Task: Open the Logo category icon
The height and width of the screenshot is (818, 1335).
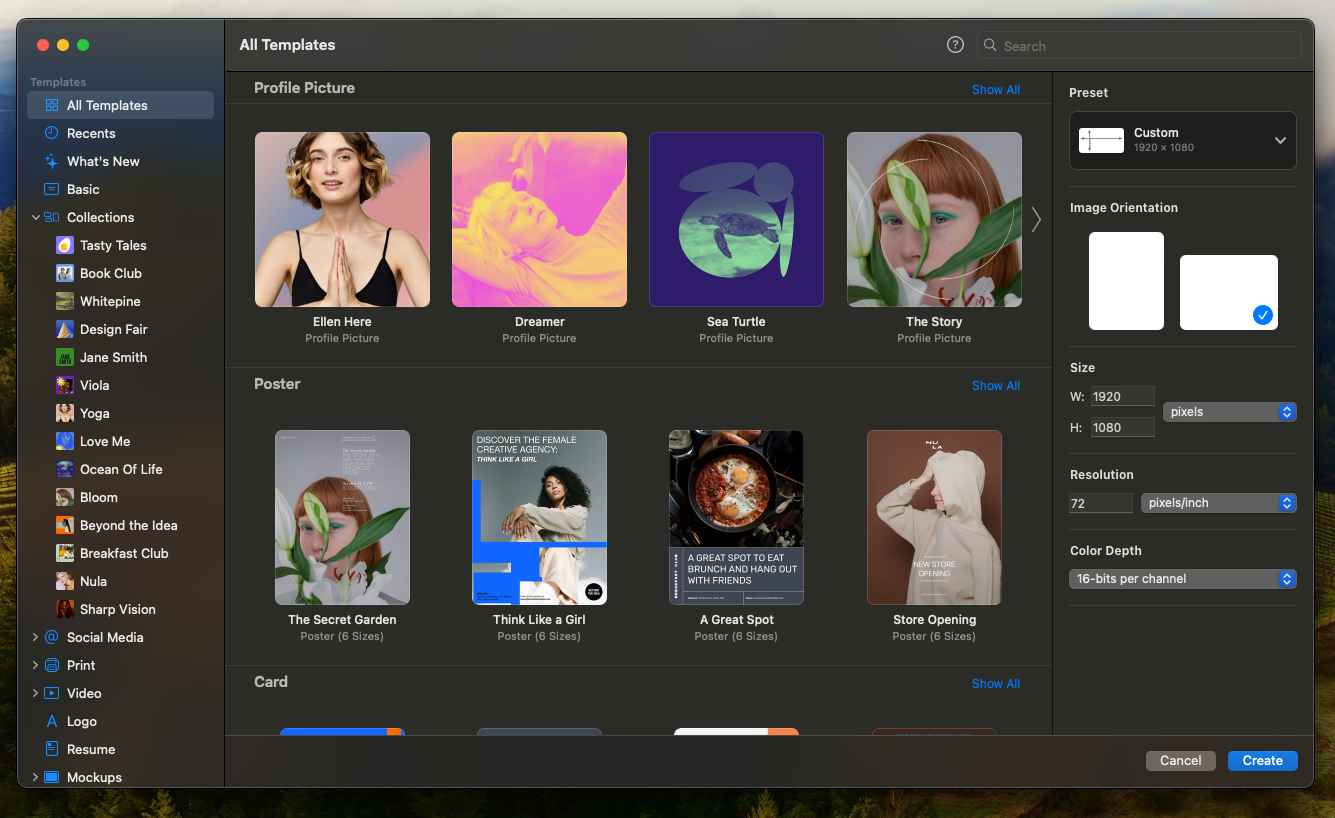Action: tap(51, 721)
